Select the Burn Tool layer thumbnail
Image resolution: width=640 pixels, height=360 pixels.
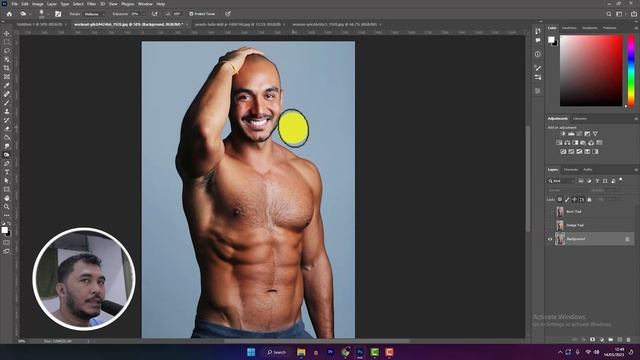coord(560,211)
